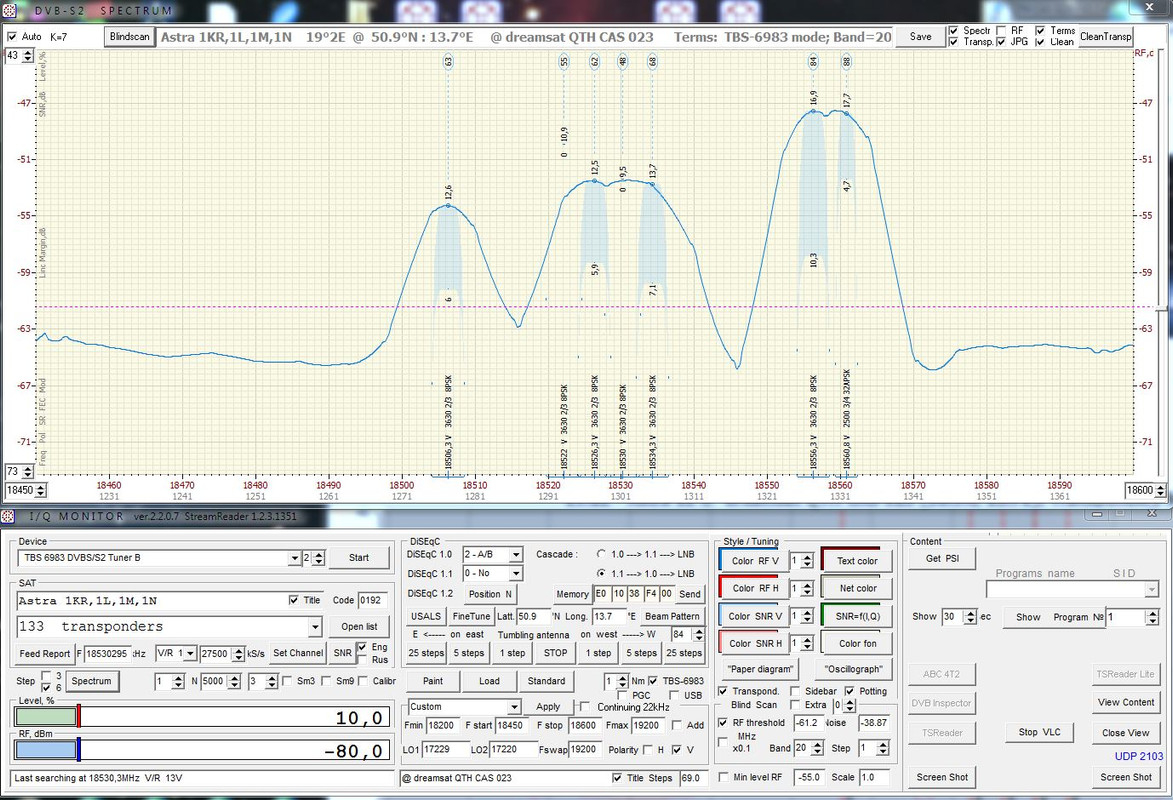Select transponder marker 88 on the spectrum

pyautogui.click(x=846, y=61)
